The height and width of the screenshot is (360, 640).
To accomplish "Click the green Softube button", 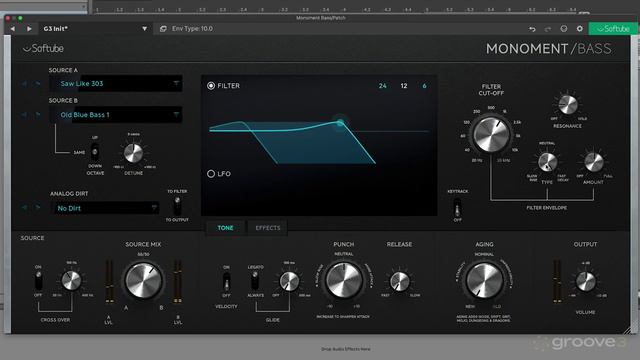I will tap(612, 29).
